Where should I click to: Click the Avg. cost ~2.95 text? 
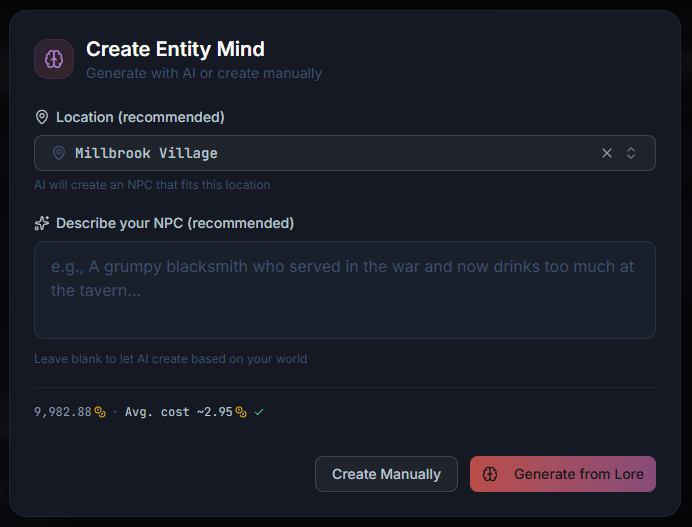[179, 412]
